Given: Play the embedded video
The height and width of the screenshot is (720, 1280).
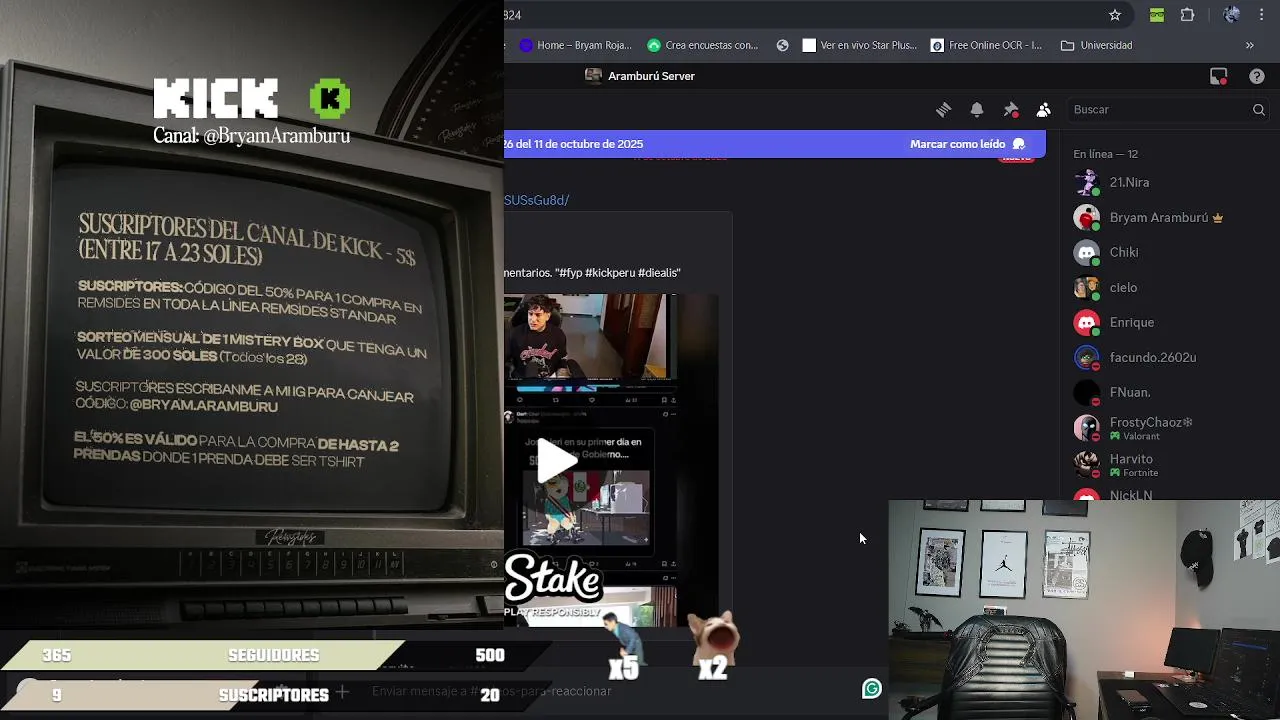Looking at the screenshot, I should point(556,462).
